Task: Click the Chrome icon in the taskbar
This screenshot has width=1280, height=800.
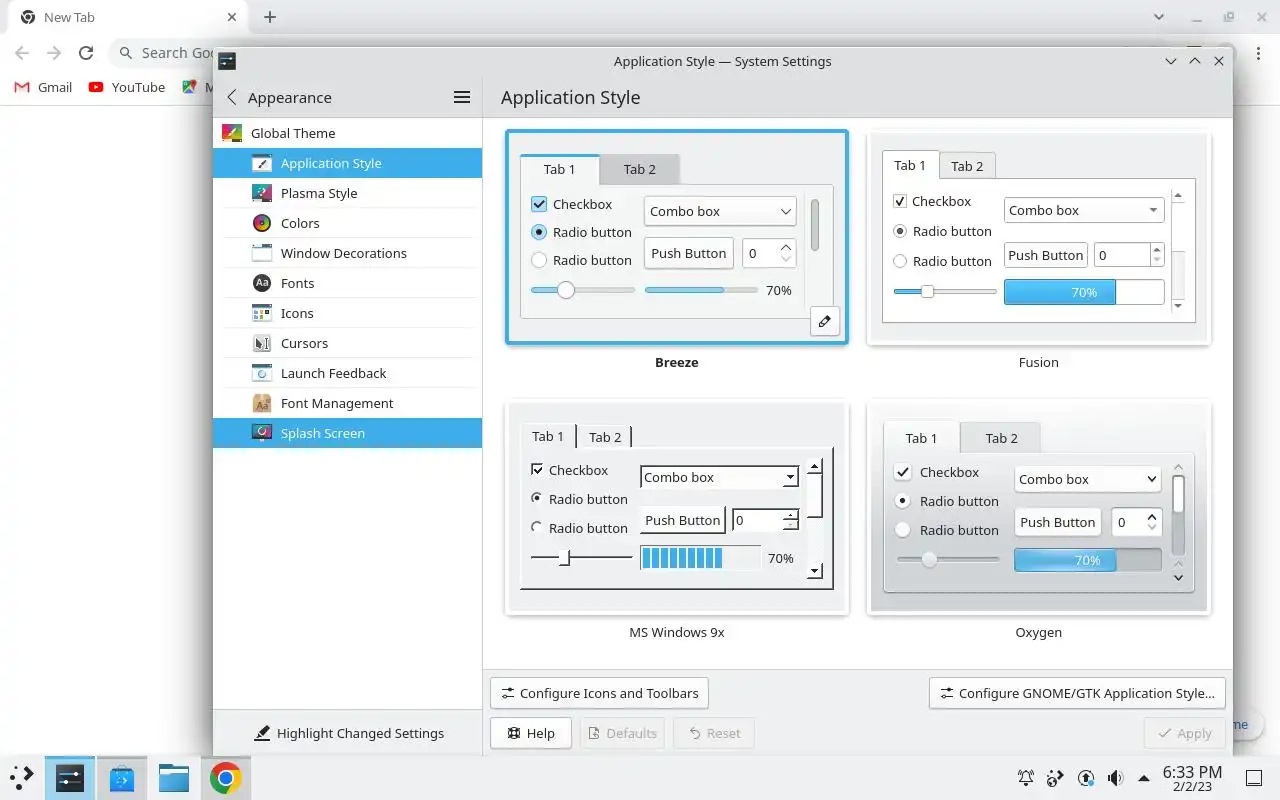Action: tap(226, 777)
